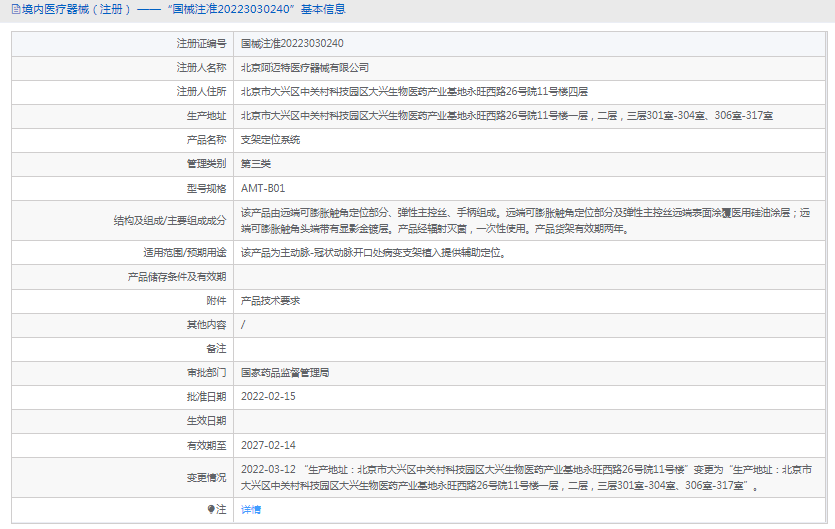This screenshot has width=835, height=529.
Task: Click the 结构及组成/主要组成成分 label
Action: pos(170,221)
